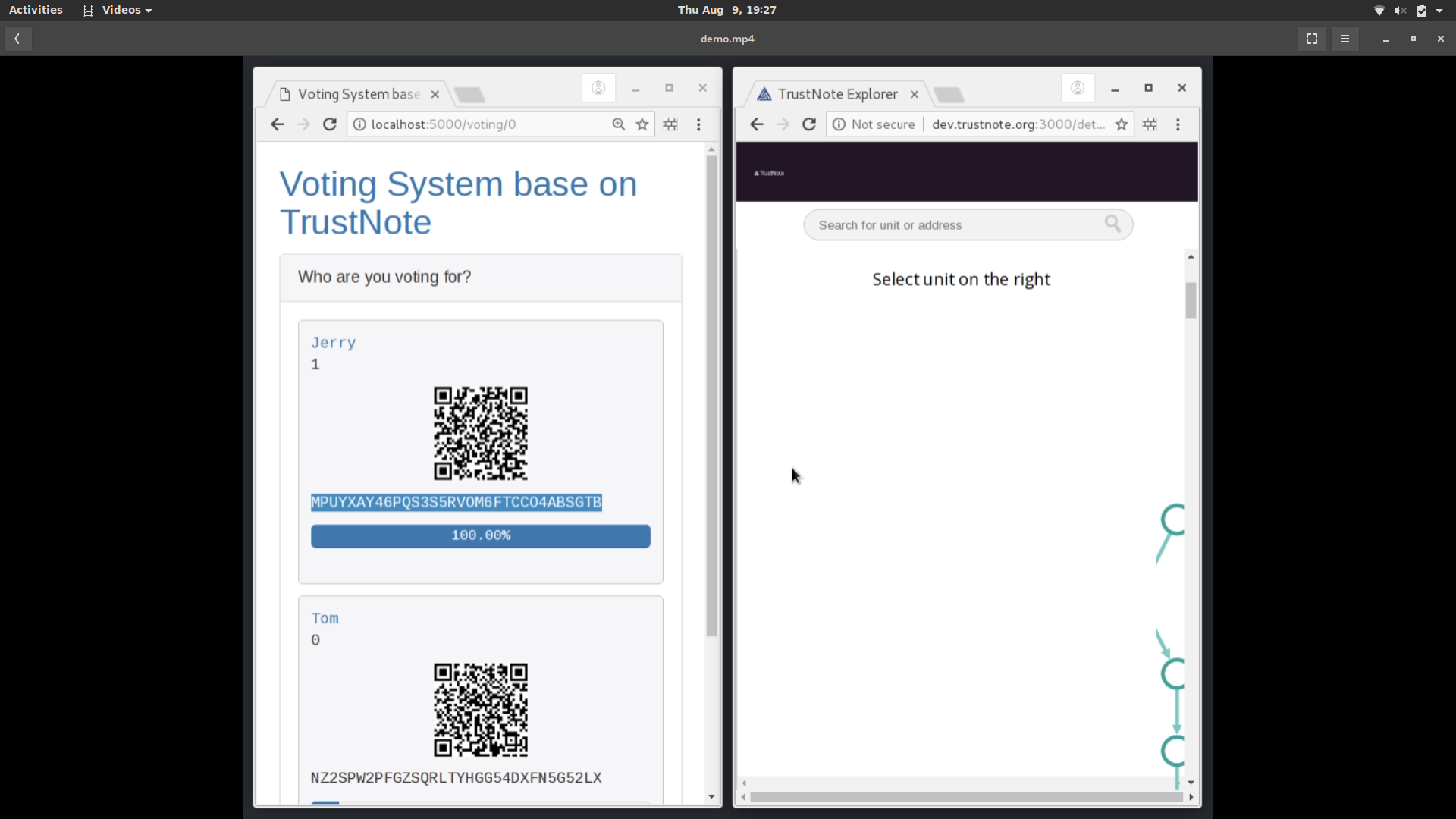The height and width of the screenshot is (819, 1456).
Task: Open the profile icon in the voting browser
Action: point(598,88)
